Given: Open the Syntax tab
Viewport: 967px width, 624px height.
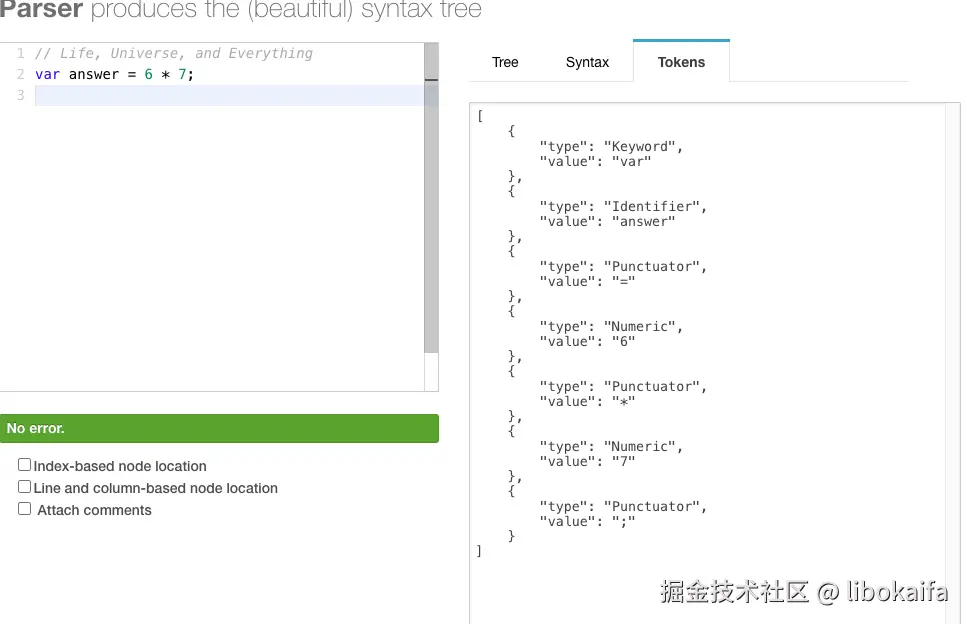Looking at the screenshot, I should click(x=587, y=62).
